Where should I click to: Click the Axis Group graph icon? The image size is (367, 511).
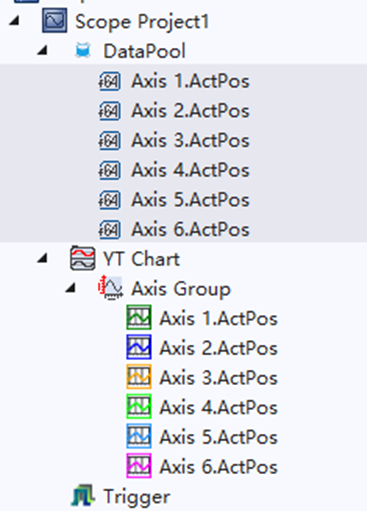click(x=111, y=288)
